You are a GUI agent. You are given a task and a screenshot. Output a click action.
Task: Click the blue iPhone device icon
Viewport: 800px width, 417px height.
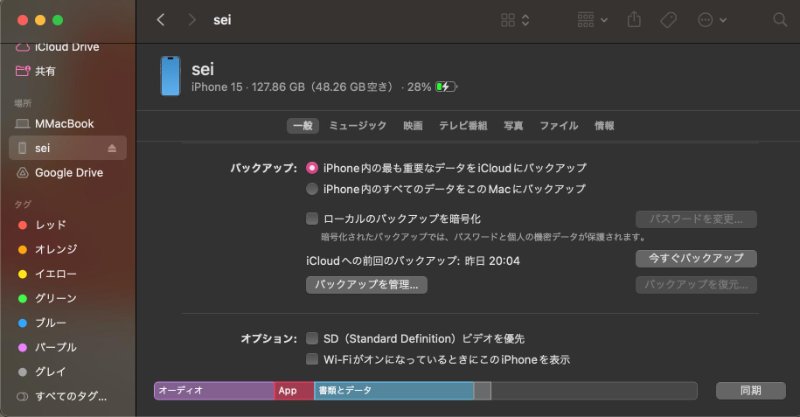(170, 76)
